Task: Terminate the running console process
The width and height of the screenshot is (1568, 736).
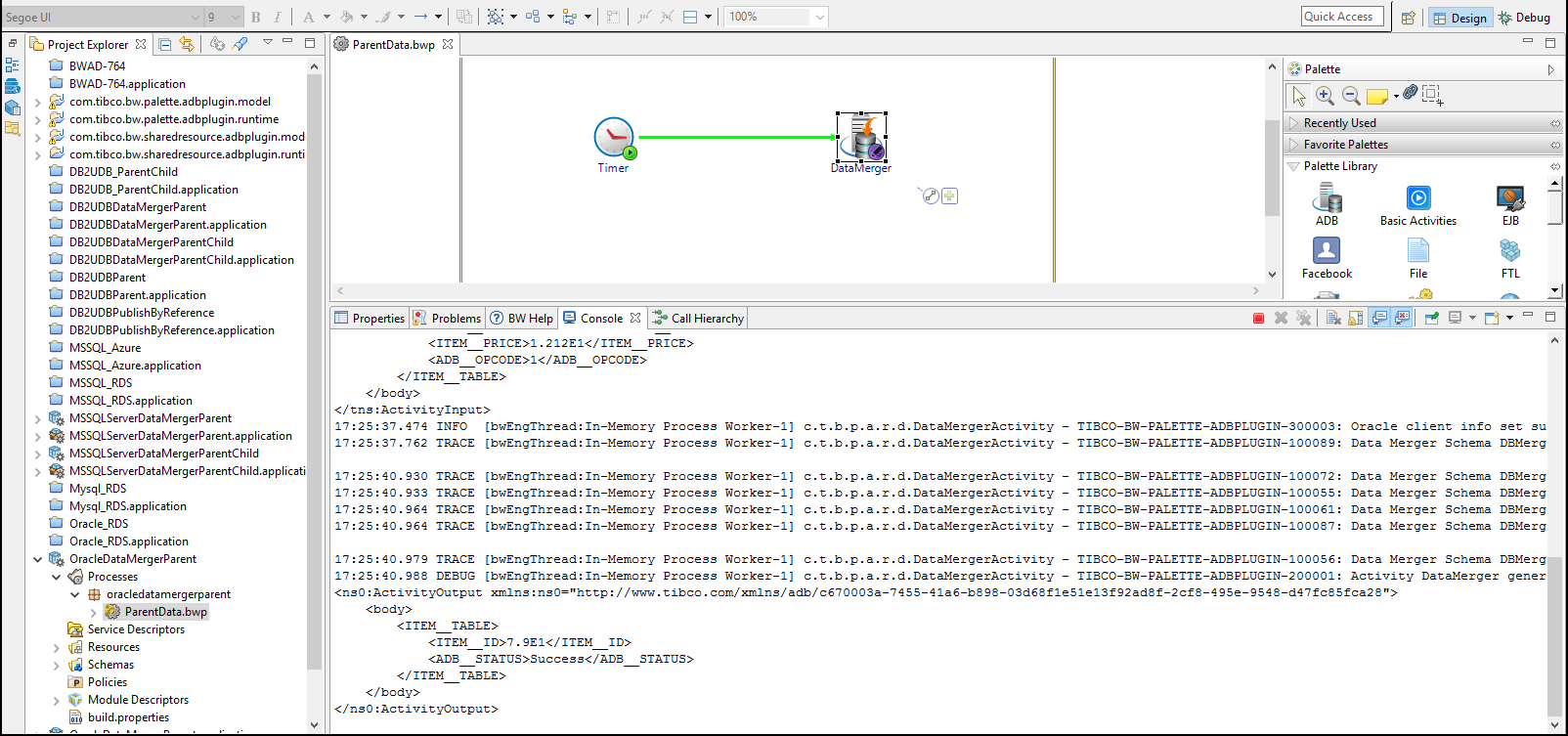Action: (1258, 319)
